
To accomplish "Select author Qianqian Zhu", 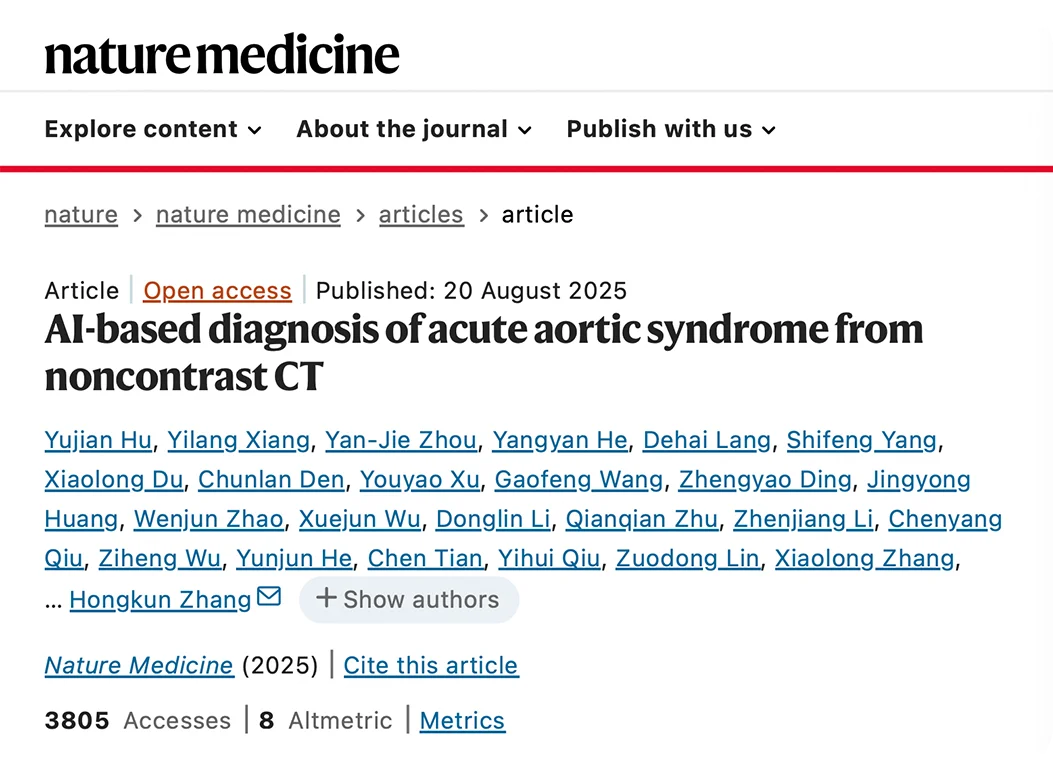I will point(641,519).
